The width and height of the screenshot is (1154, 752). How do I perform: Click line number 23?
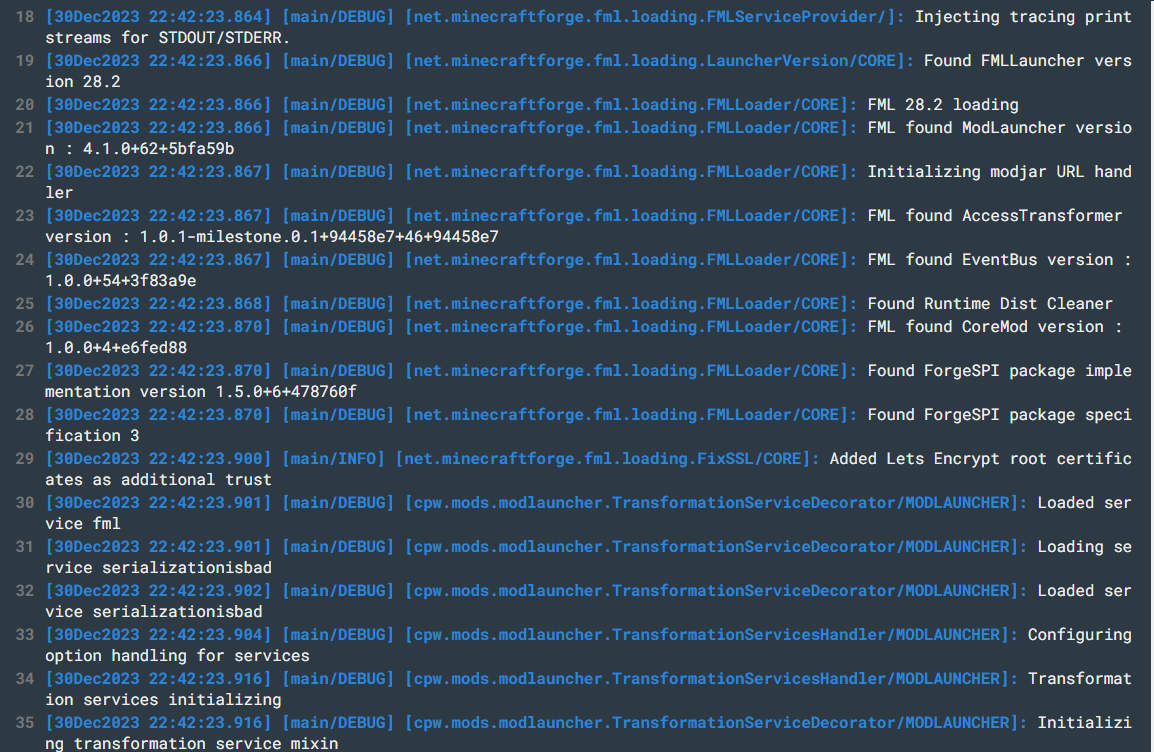click(25, 216)
